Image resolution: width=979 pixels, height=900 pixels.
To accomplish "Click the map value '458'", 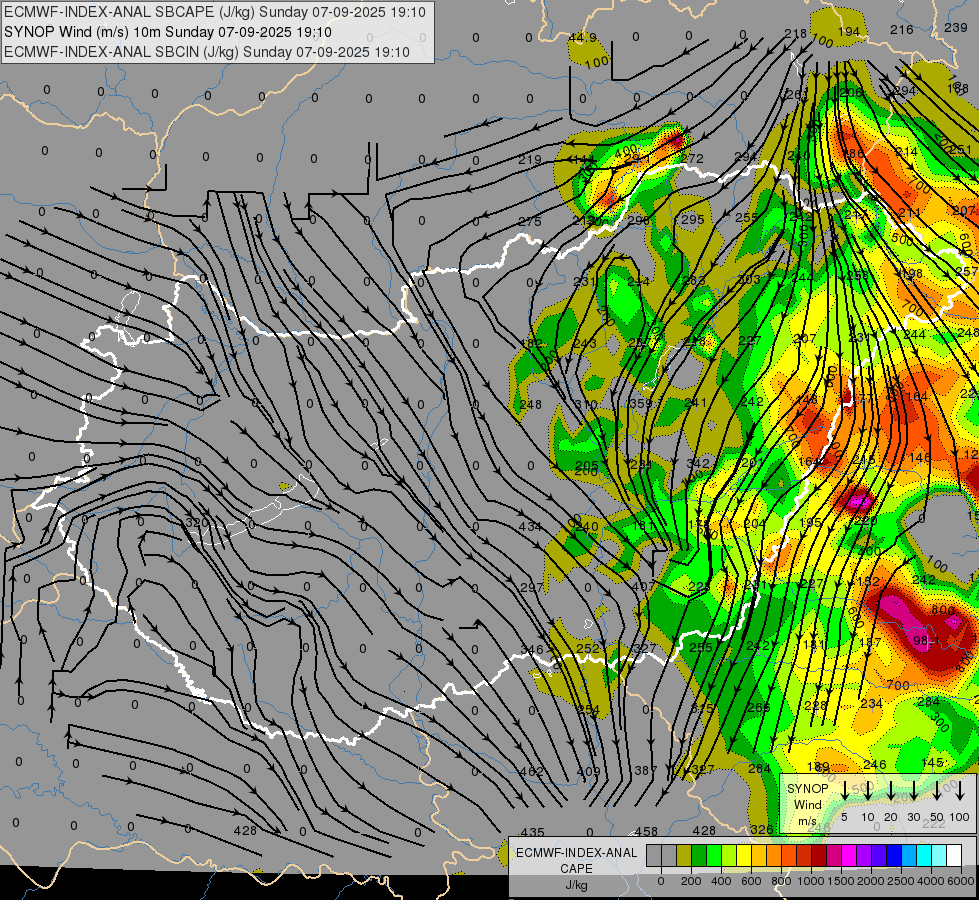I will click(x=646, y=831).
